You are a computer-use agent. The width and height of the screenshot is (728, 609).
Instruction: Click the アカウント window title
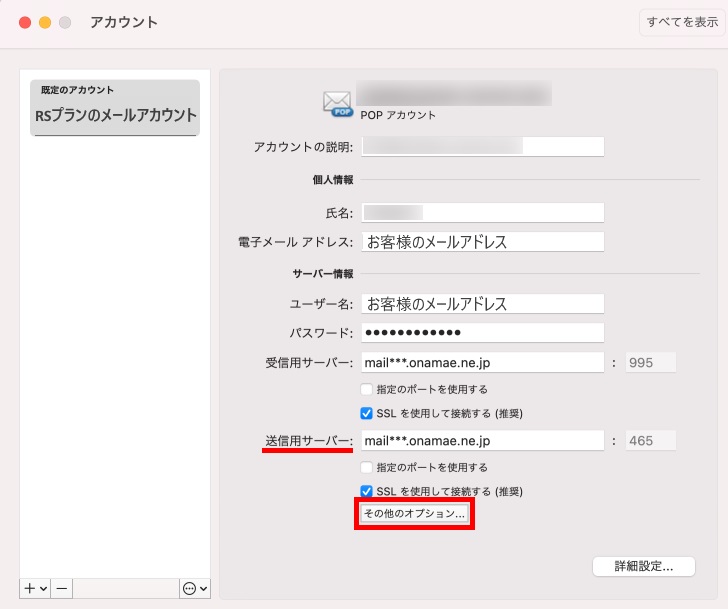[124, 22]
